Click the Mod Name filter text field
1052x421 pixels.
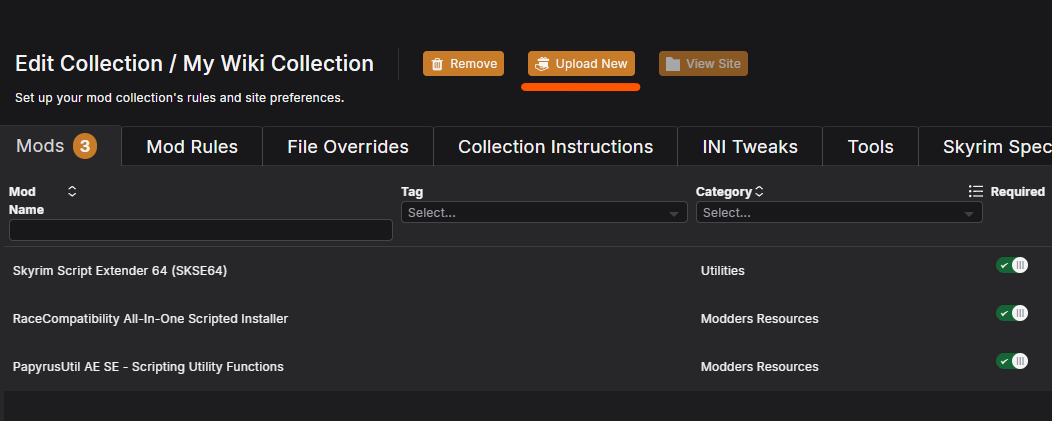(x=200, y=230)
